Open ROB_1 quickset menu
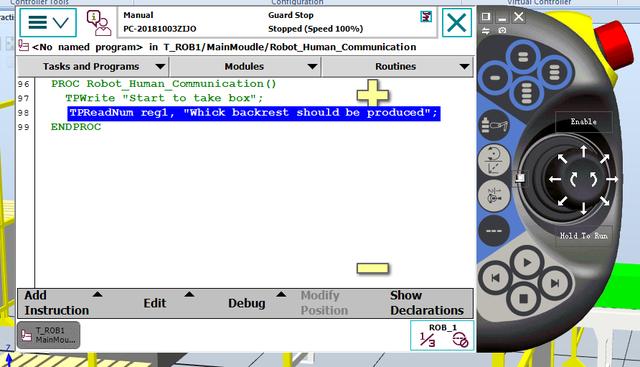The height and width of the screenshot is (367, 640). 442,336
